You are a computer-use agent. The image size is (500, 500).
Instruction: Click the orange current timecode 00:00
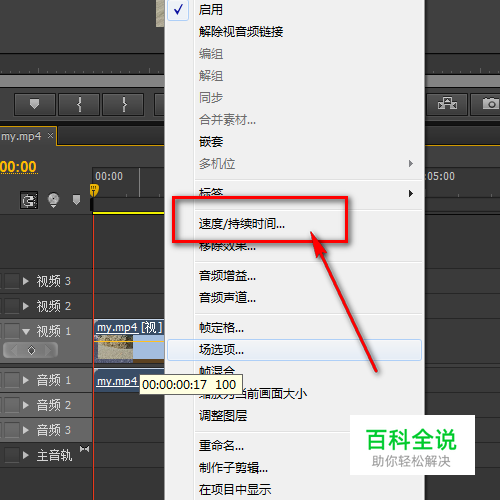pos(19,167)
